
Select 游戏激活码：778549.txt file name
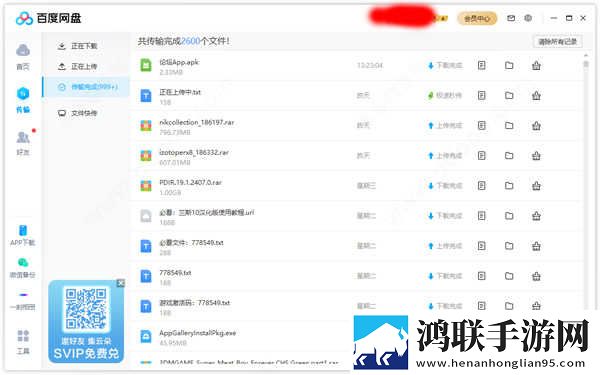(195, 303)
